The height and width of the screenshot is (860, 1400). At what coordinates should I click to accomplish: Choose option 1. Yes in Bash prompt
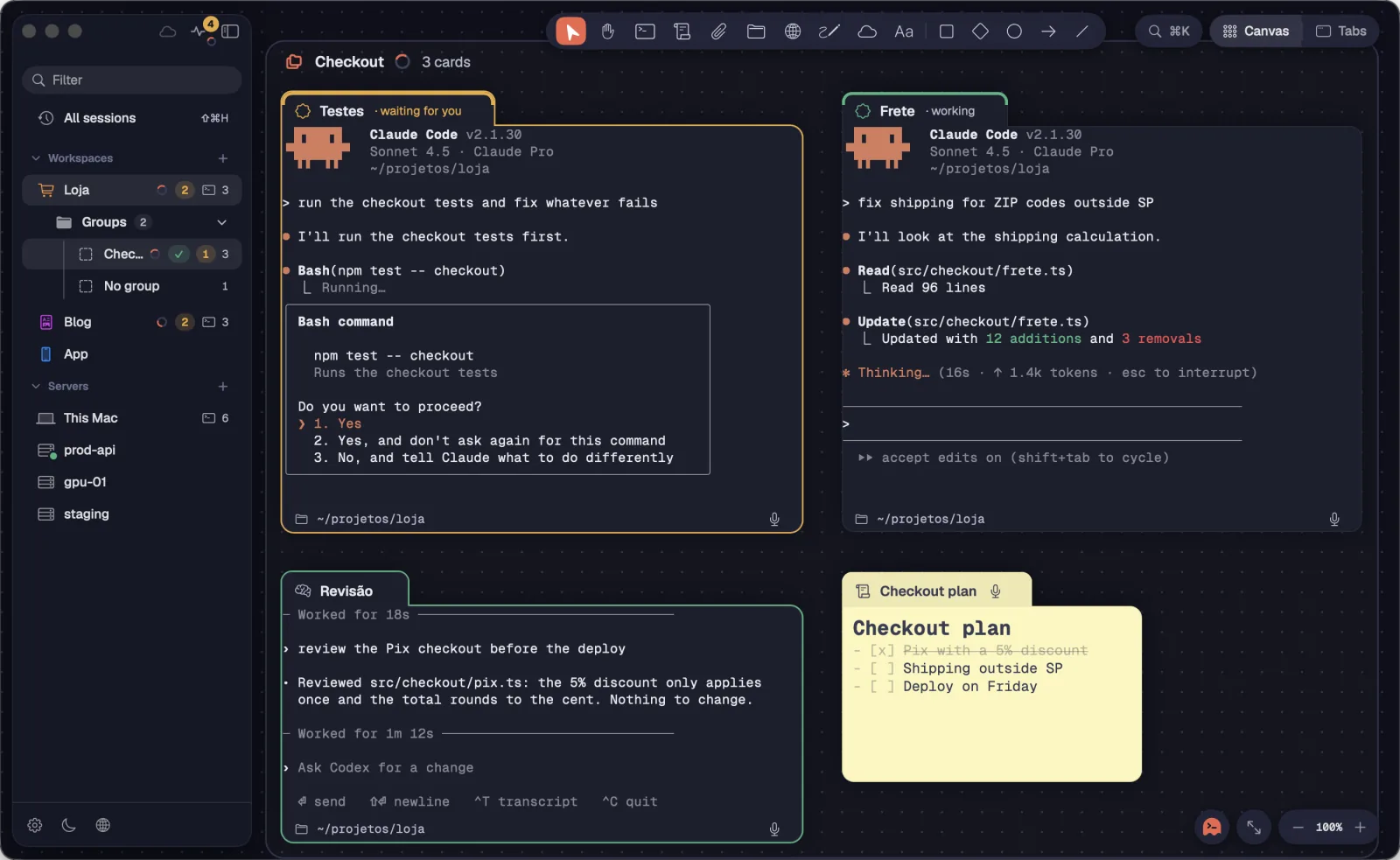point(338,423)
